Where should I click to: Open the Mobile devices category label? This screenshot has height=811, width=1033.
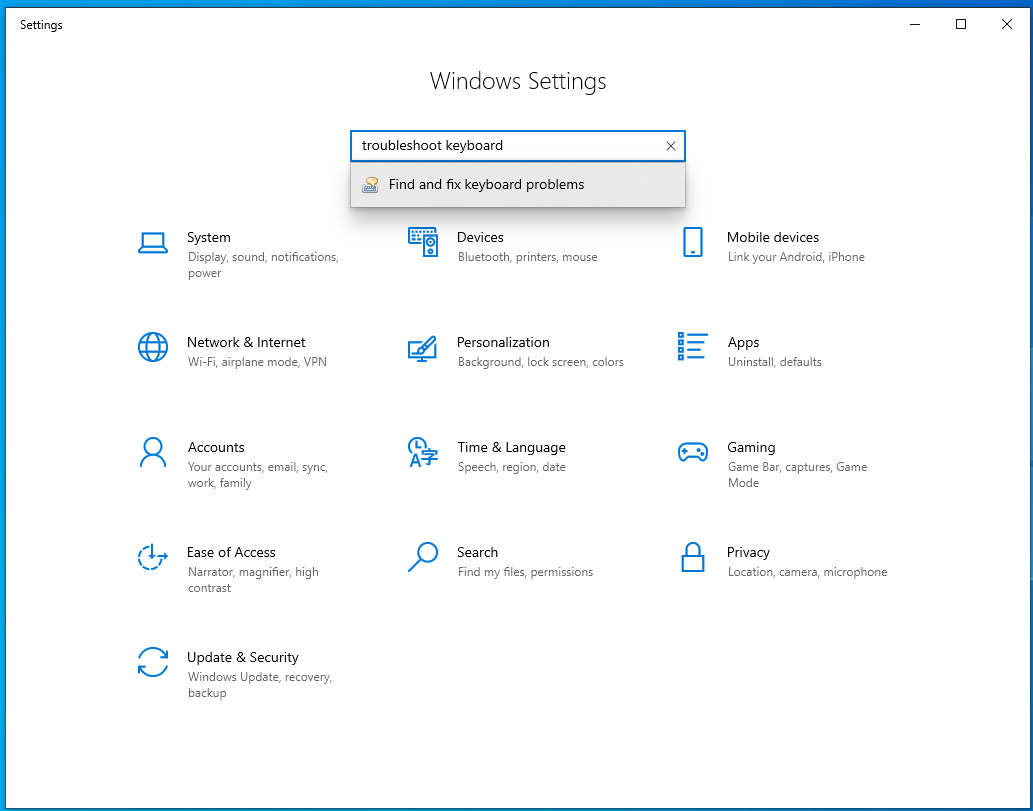point(773,237)
